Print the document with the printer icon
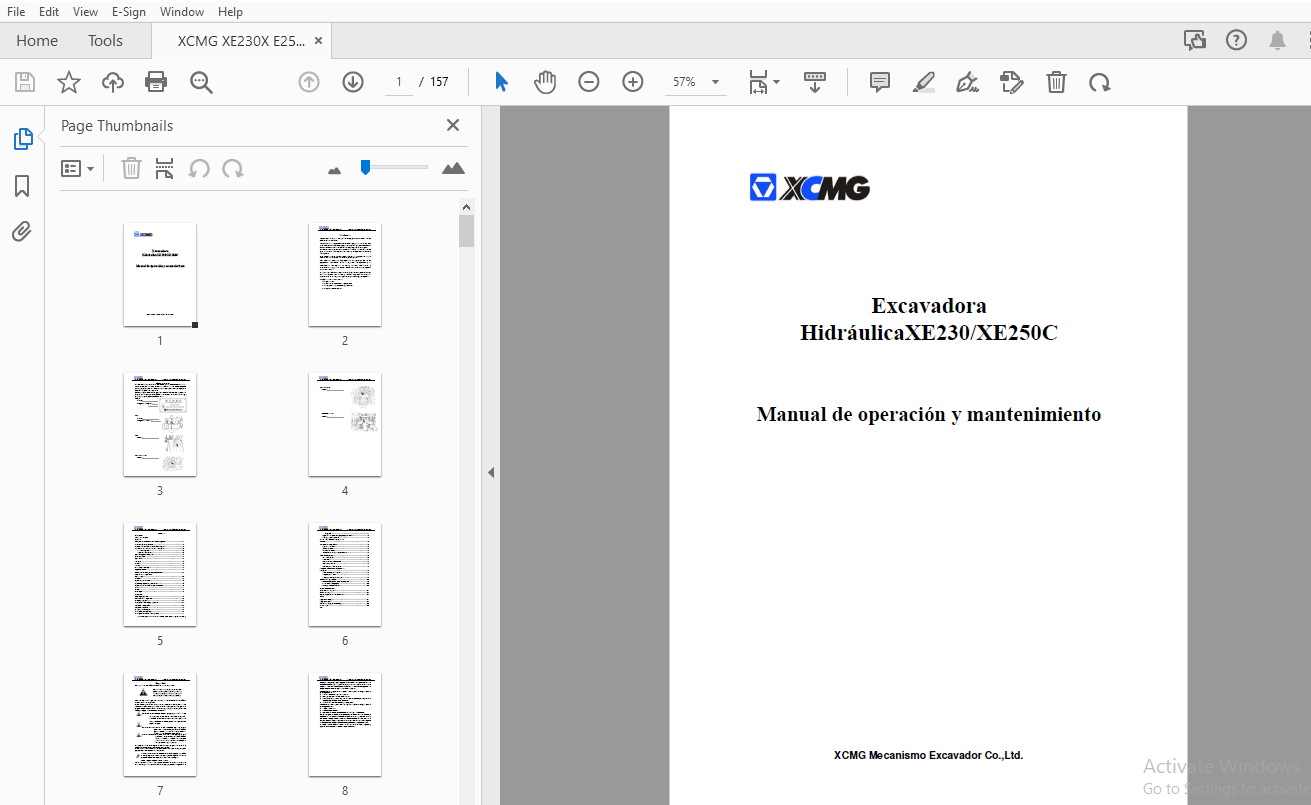1311x805 pixels. [156, 82]
